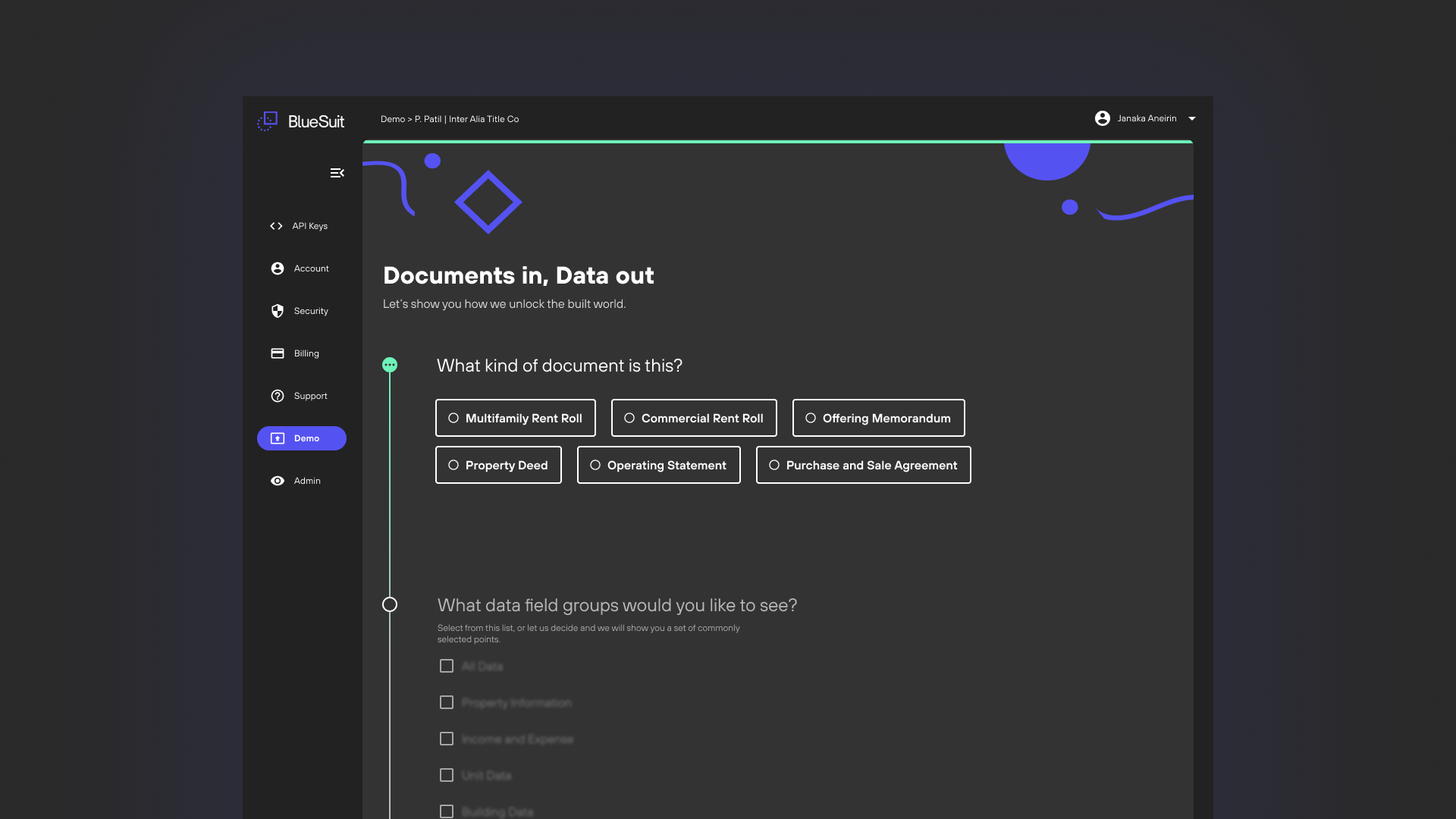
Task: Tick the Unit Data checkbox
Action: [447, 775]
